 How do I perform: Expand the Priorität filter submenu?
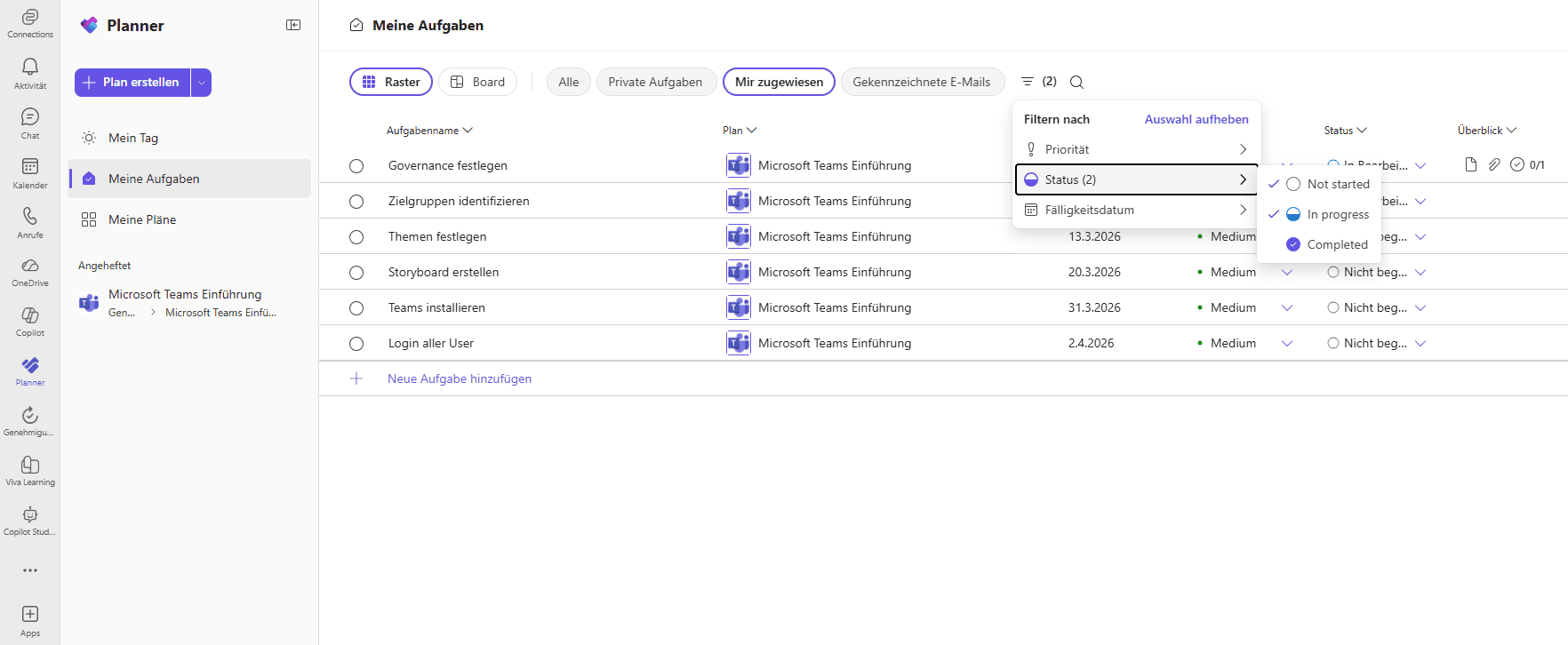click(x=1136, y=149)
